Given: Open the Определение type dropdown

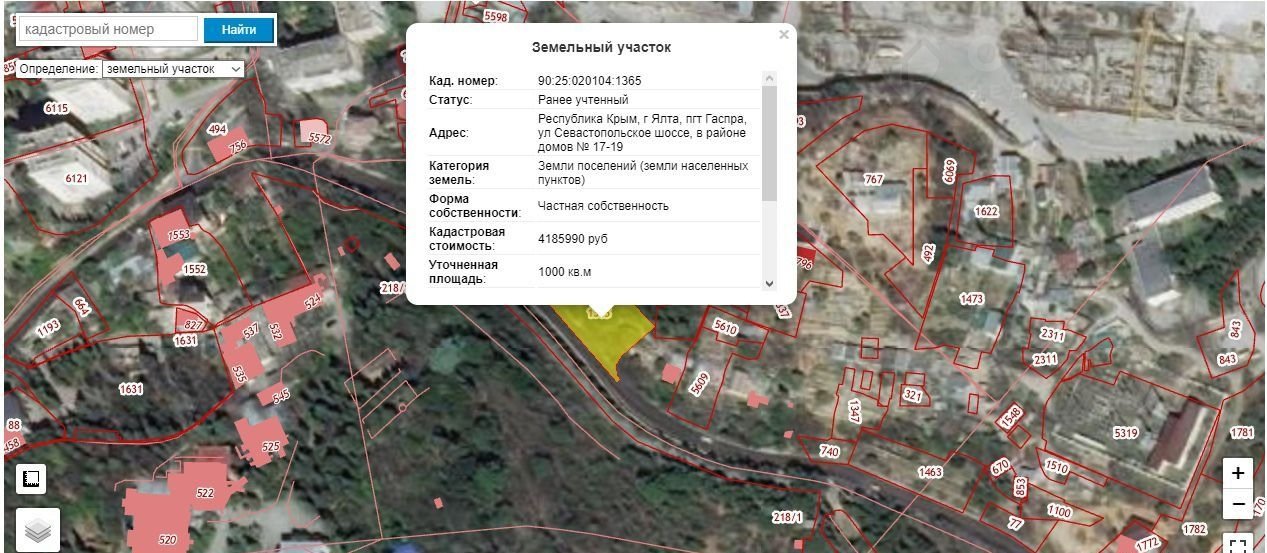Looking at the screenshot, I should coord(173,69).
